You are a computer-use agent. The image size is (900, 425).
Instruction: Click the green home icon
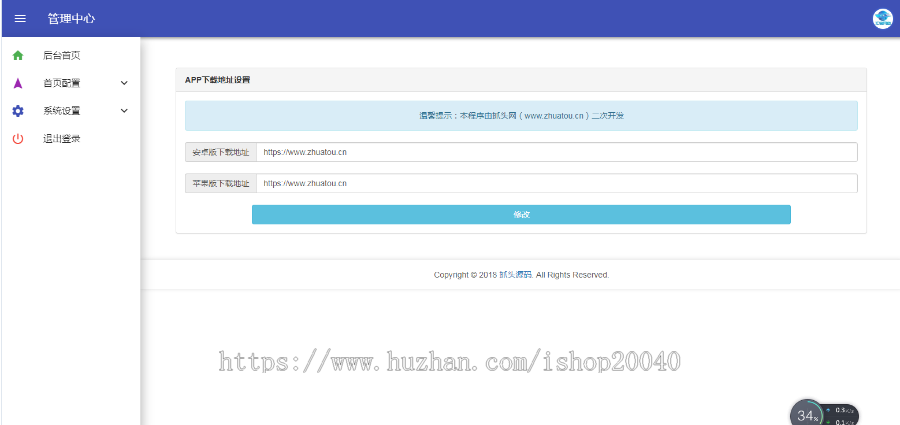[18, 56]
